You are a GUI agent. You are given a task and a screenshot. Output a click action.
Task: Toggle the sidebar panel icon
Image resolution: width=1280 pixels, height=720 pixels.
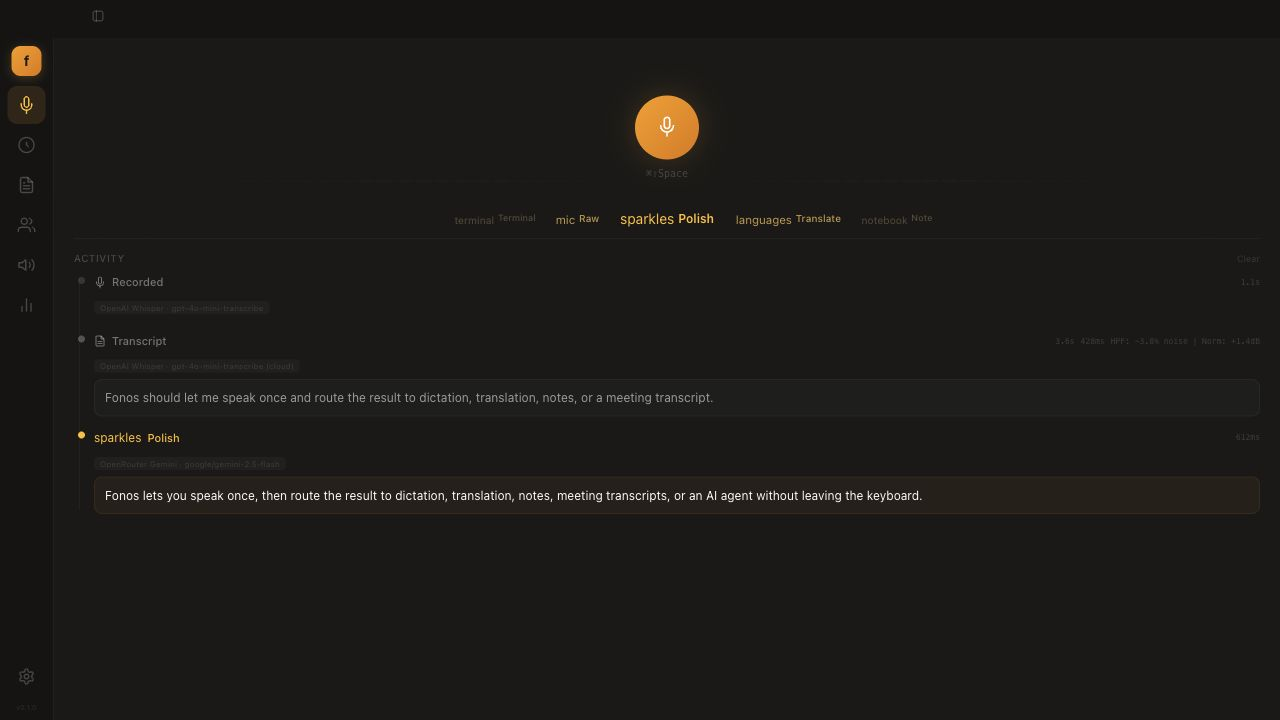pyautogui.click(x=98, y=16)
